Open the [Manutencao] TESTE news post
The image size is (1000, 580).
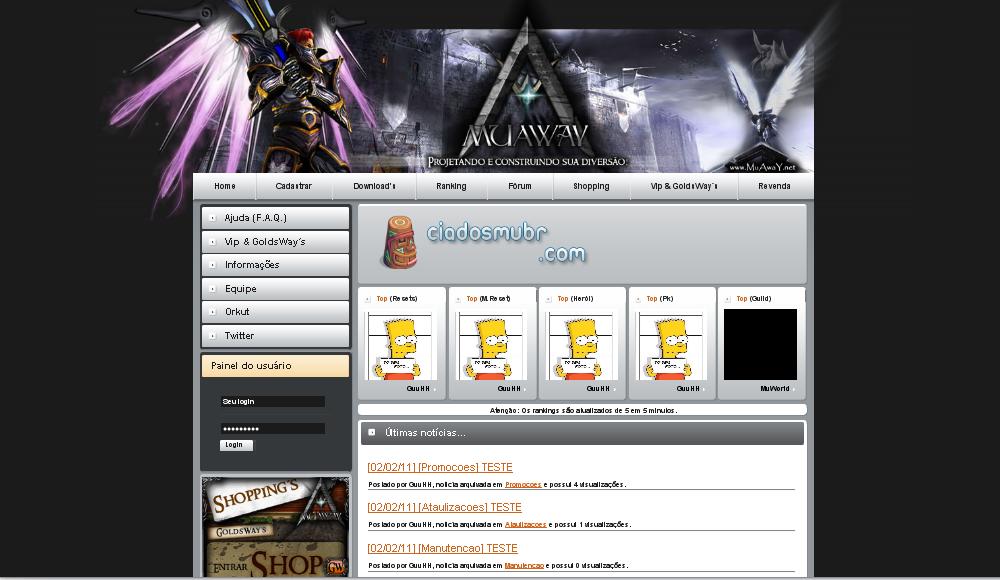(443, 548)
